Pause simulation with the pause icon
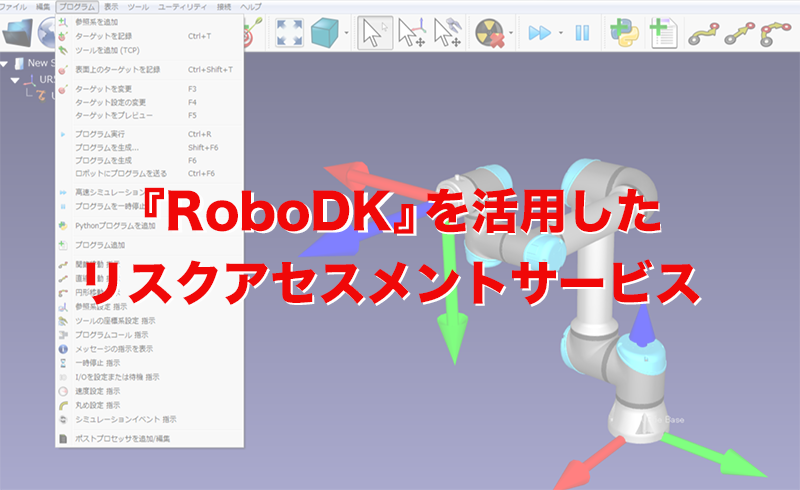Image resolution: width=800 pixels, height=490 pixels. 582,33
